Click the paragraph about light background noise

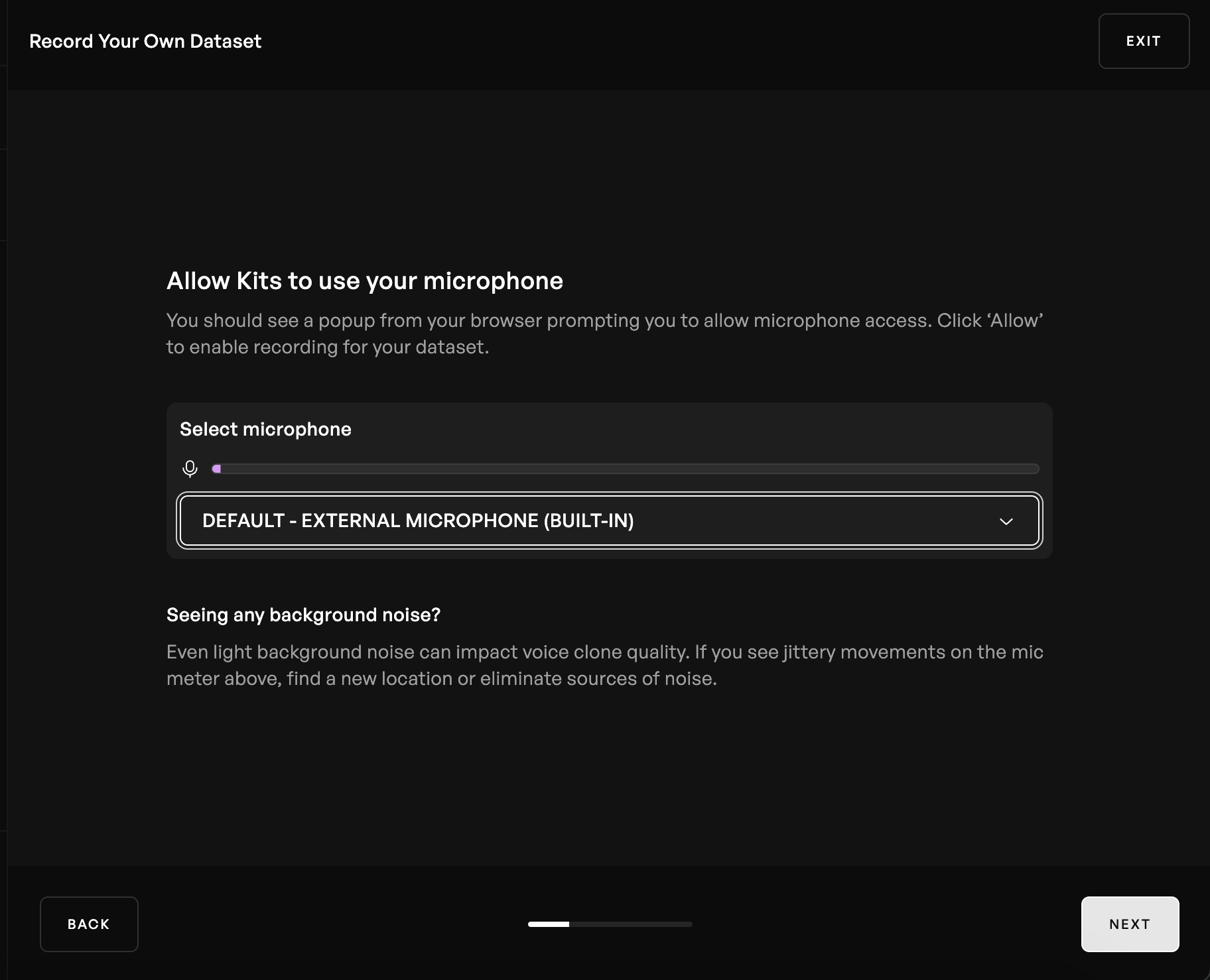(x=604, y=665)
